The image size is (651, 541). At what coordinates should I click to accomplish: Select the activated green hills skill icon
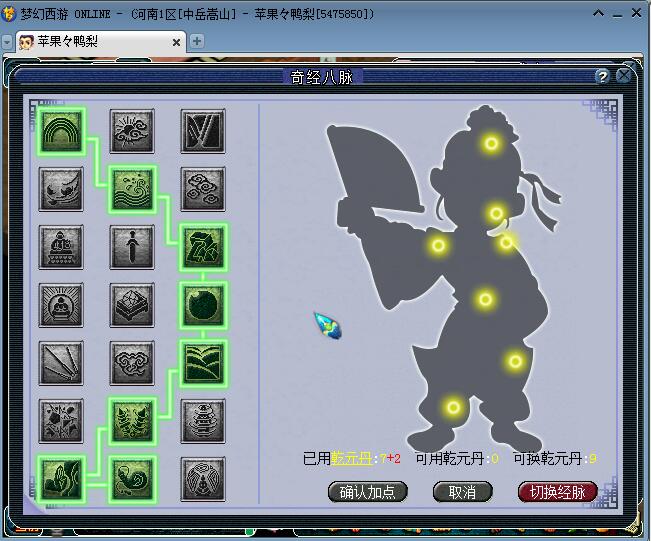coord(203,363)
